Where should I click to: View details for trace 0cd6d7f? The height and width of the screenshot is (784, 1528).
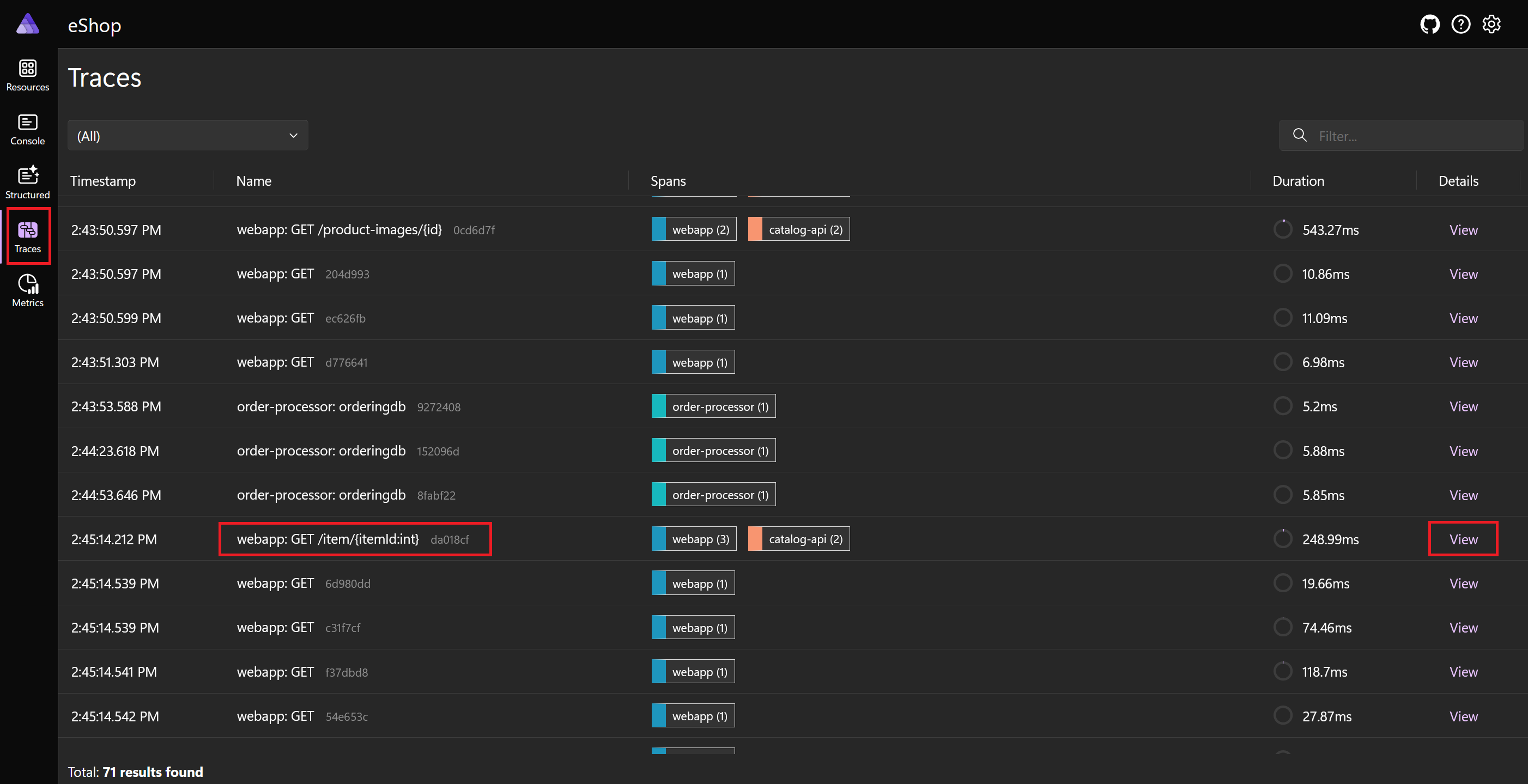coord(1463,229)
